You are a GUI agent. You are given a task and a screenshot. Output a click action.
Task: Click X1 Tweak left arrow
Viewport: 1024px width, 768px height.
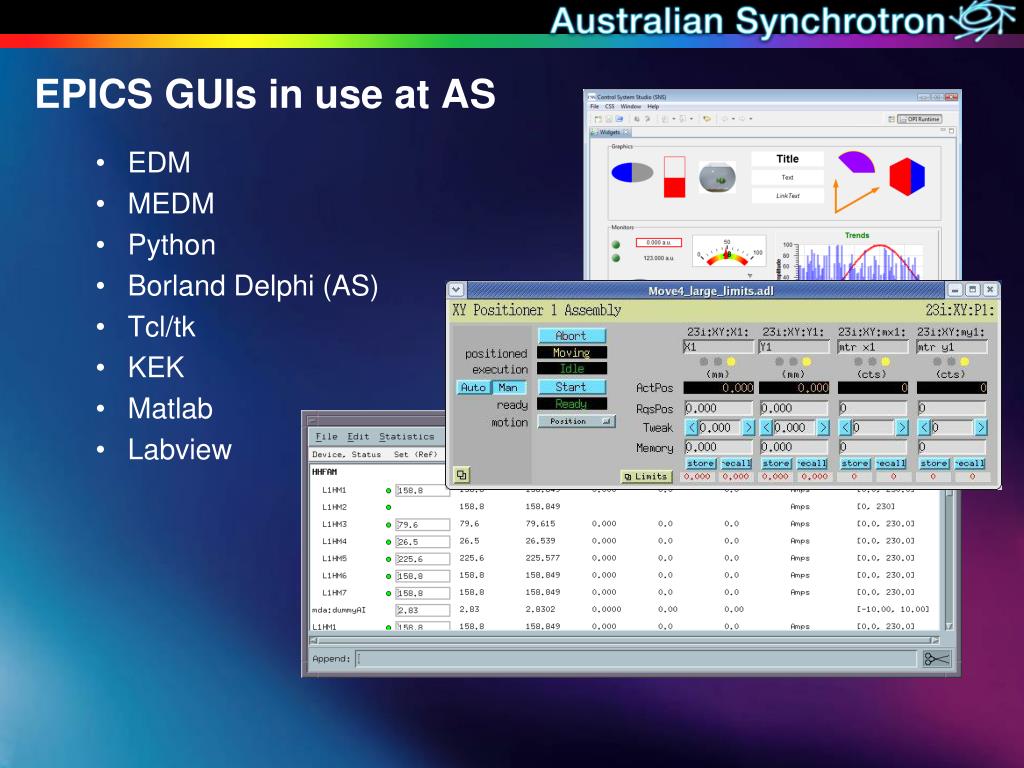(692, 428)
